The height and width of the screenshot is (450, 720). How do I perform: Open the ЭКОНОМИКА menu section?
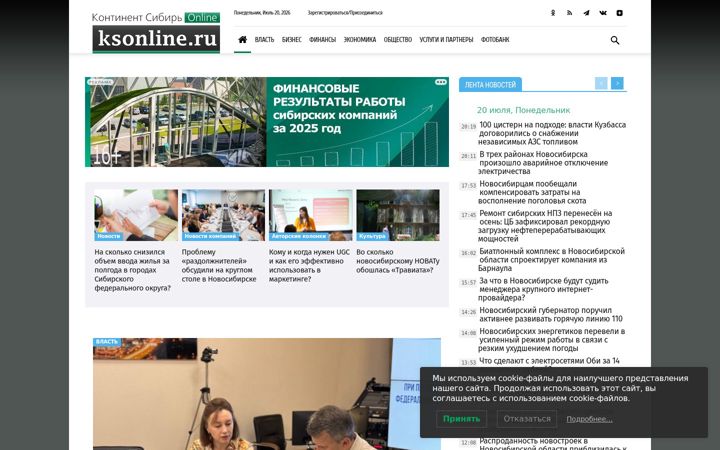[x=360, y=39]
